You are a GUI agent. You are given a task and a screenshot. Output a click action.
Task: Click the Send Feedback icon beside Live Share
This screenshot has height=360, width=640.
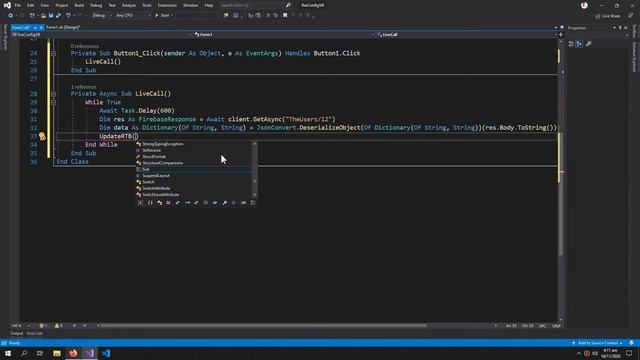pyautogui.click(x=631, y=16)
